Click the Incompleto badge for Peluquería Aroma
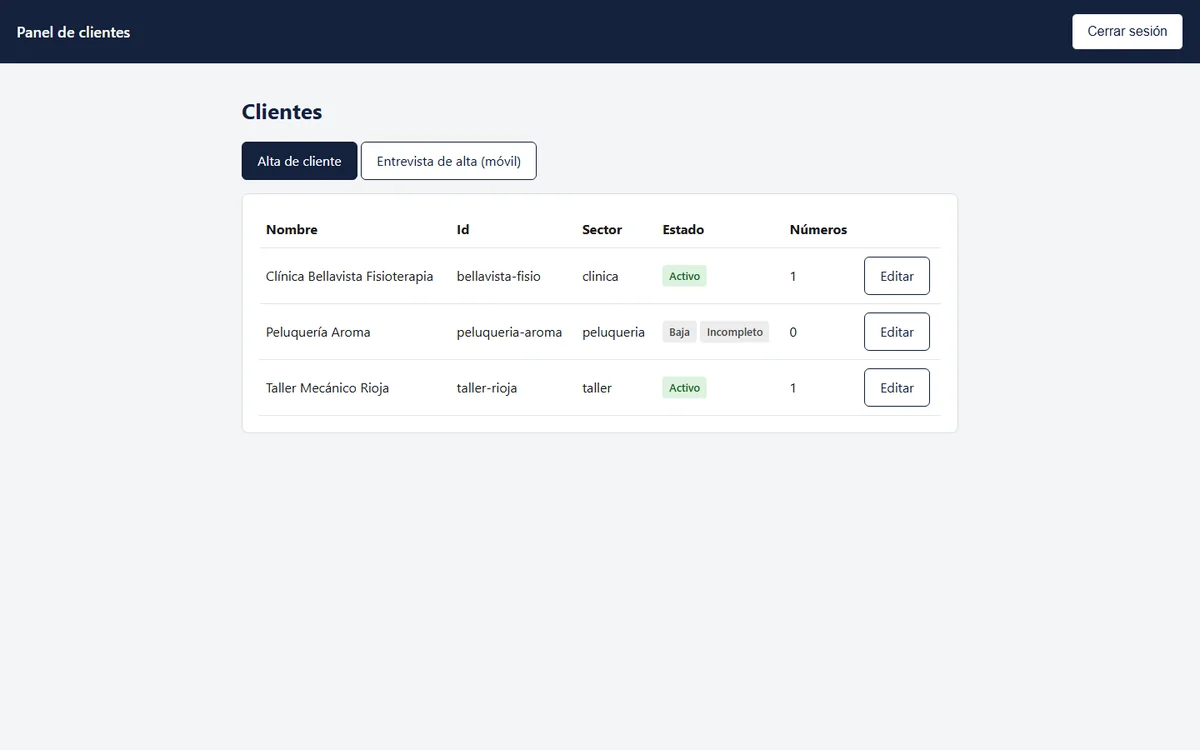1200x750 pixels. coord(735,332)
